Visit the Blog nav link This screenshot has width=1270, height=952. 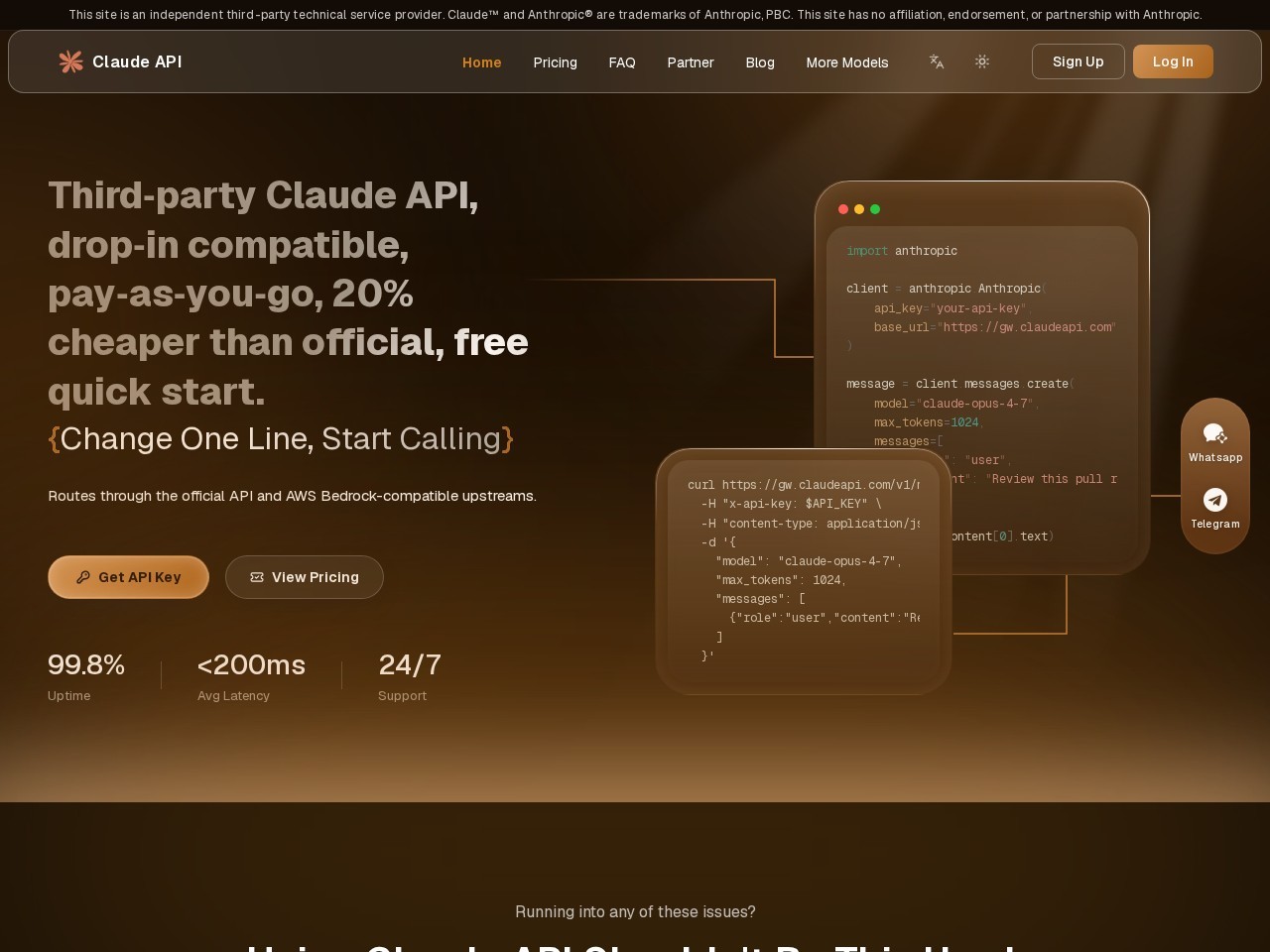(760, 62)
